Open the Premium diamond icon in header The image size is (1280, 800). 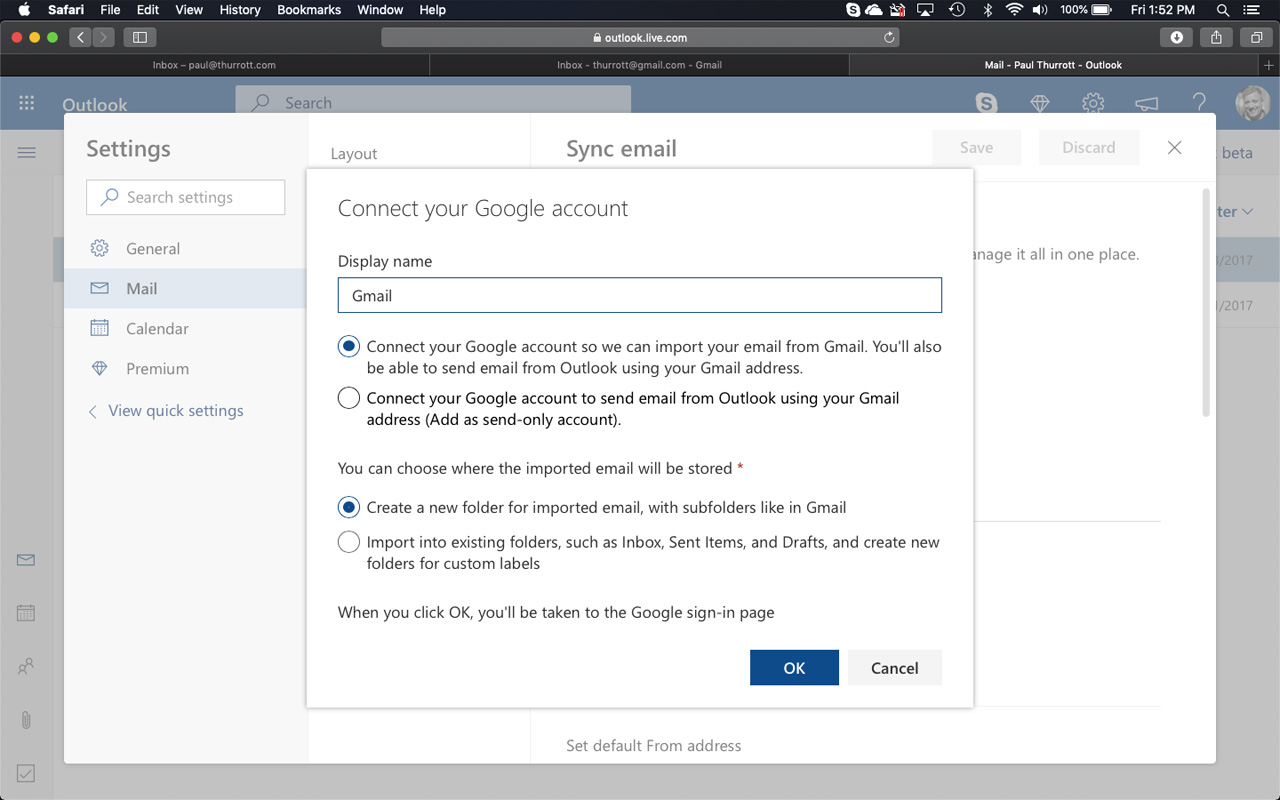pos(1040,103)
